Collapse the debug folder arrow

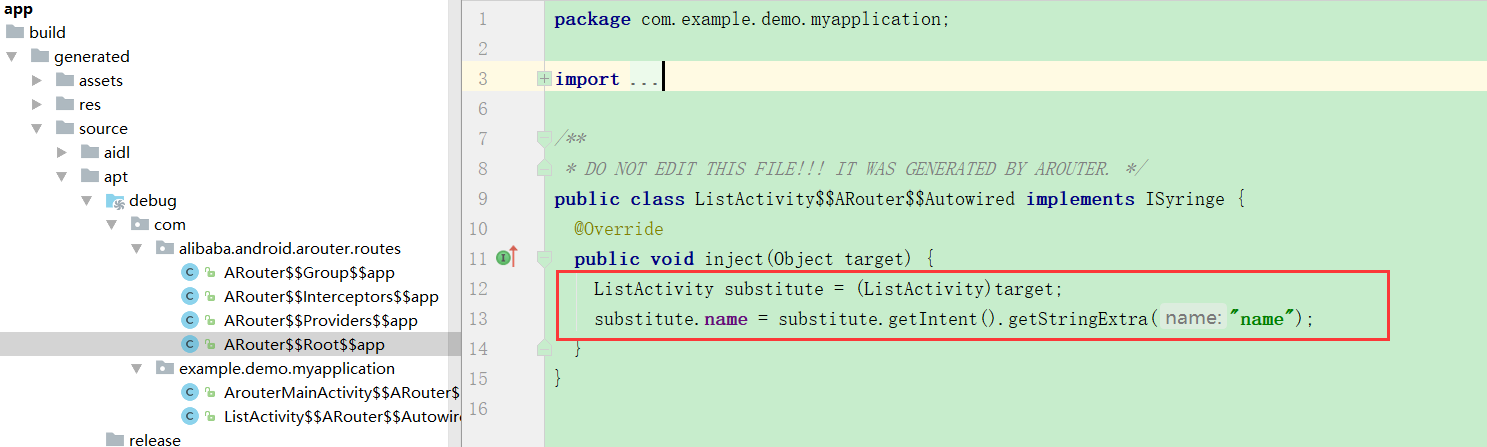pos(87,201)
